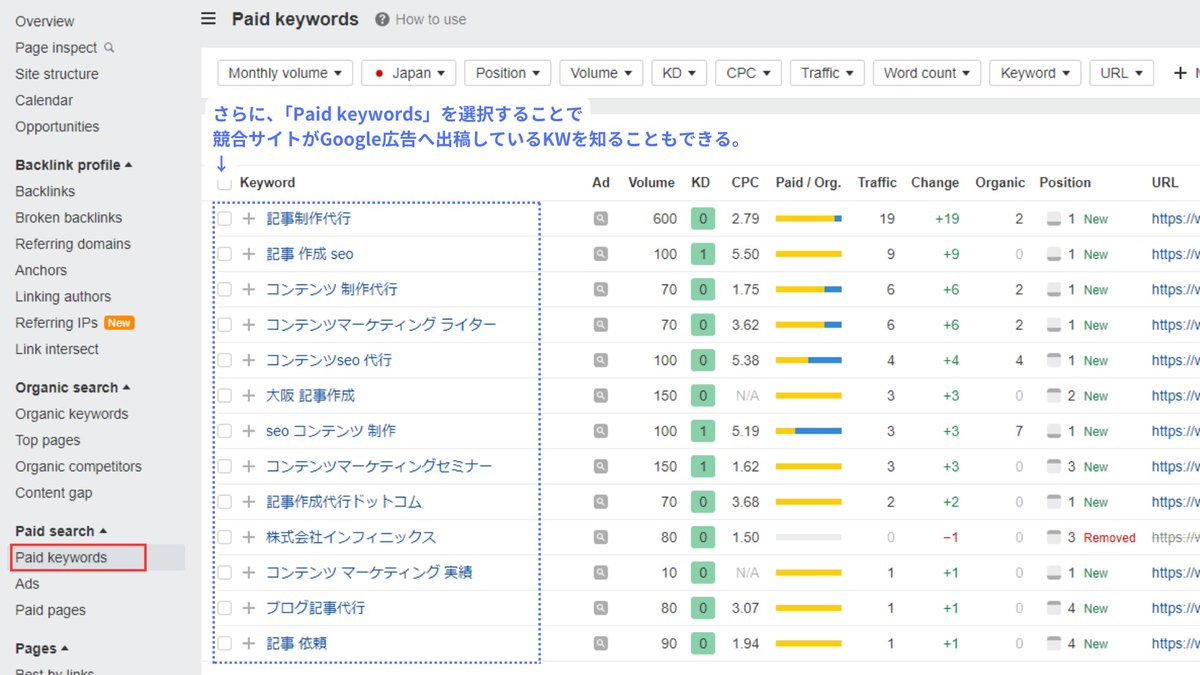
Task: Tick the checkbox for seo コンテンツ 制作
Action: click(224, 431)
